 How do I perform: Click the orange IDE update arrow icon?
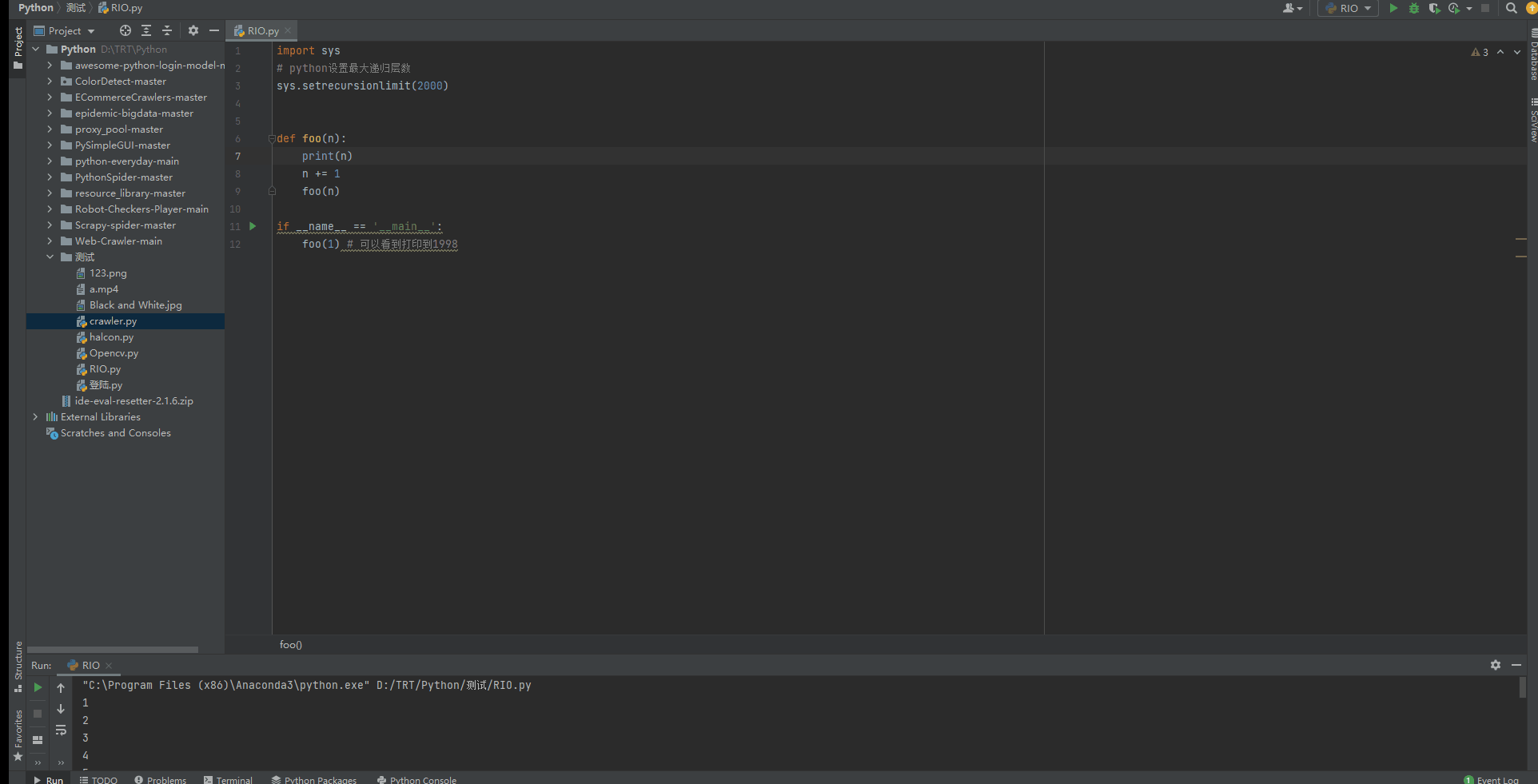pyautogui.click(x=1532, y=8)
